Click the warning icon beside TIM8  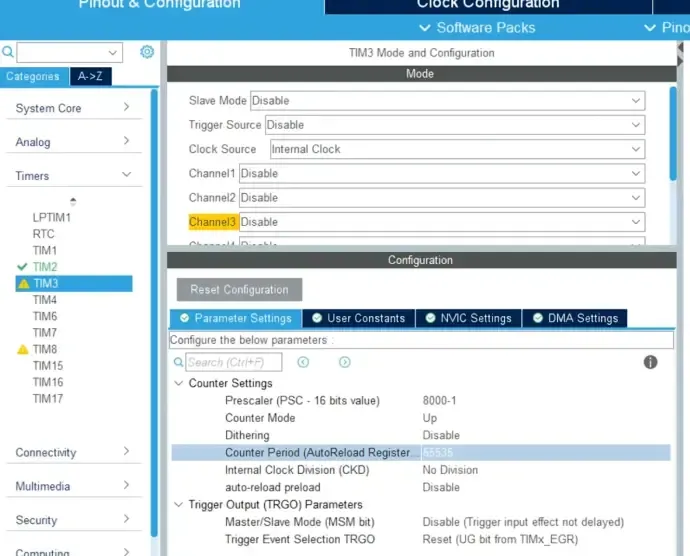point(23,350)
